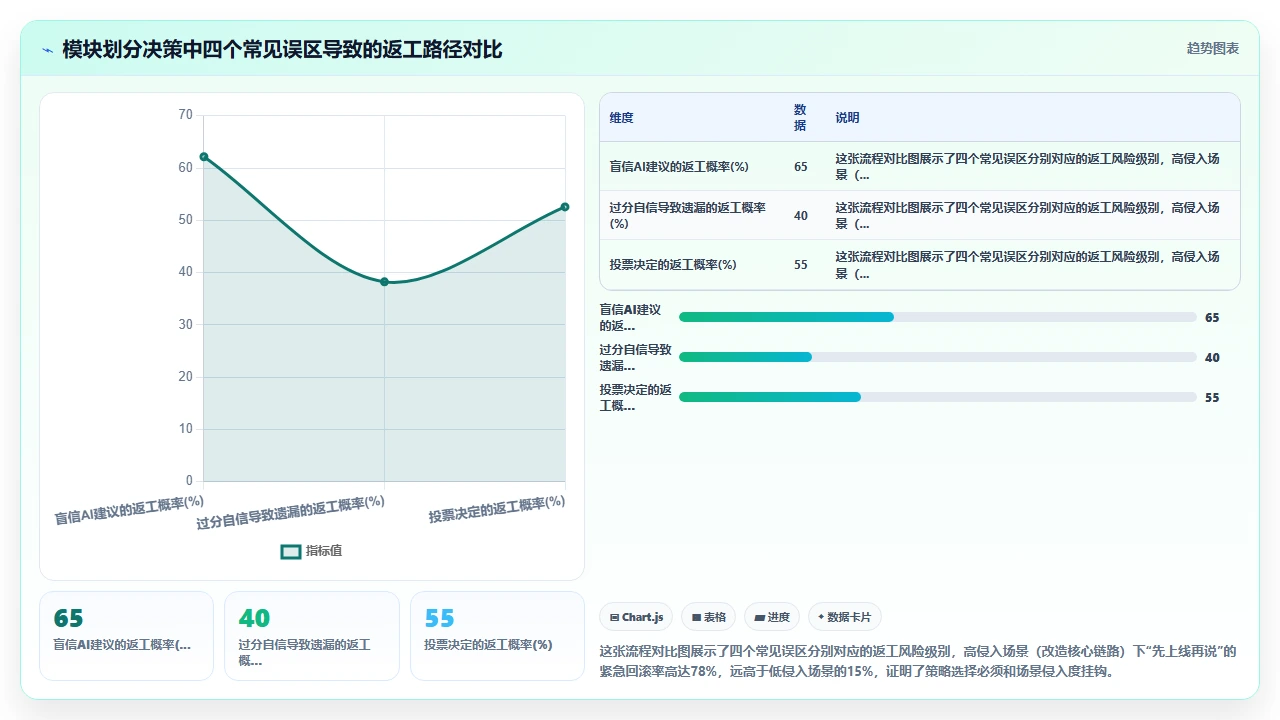Image resolution: width=1280 pixels, height=720 pixels.
Task: Click x-axis label 投票决定的返工概率(%)
Action: click(497, 510)
